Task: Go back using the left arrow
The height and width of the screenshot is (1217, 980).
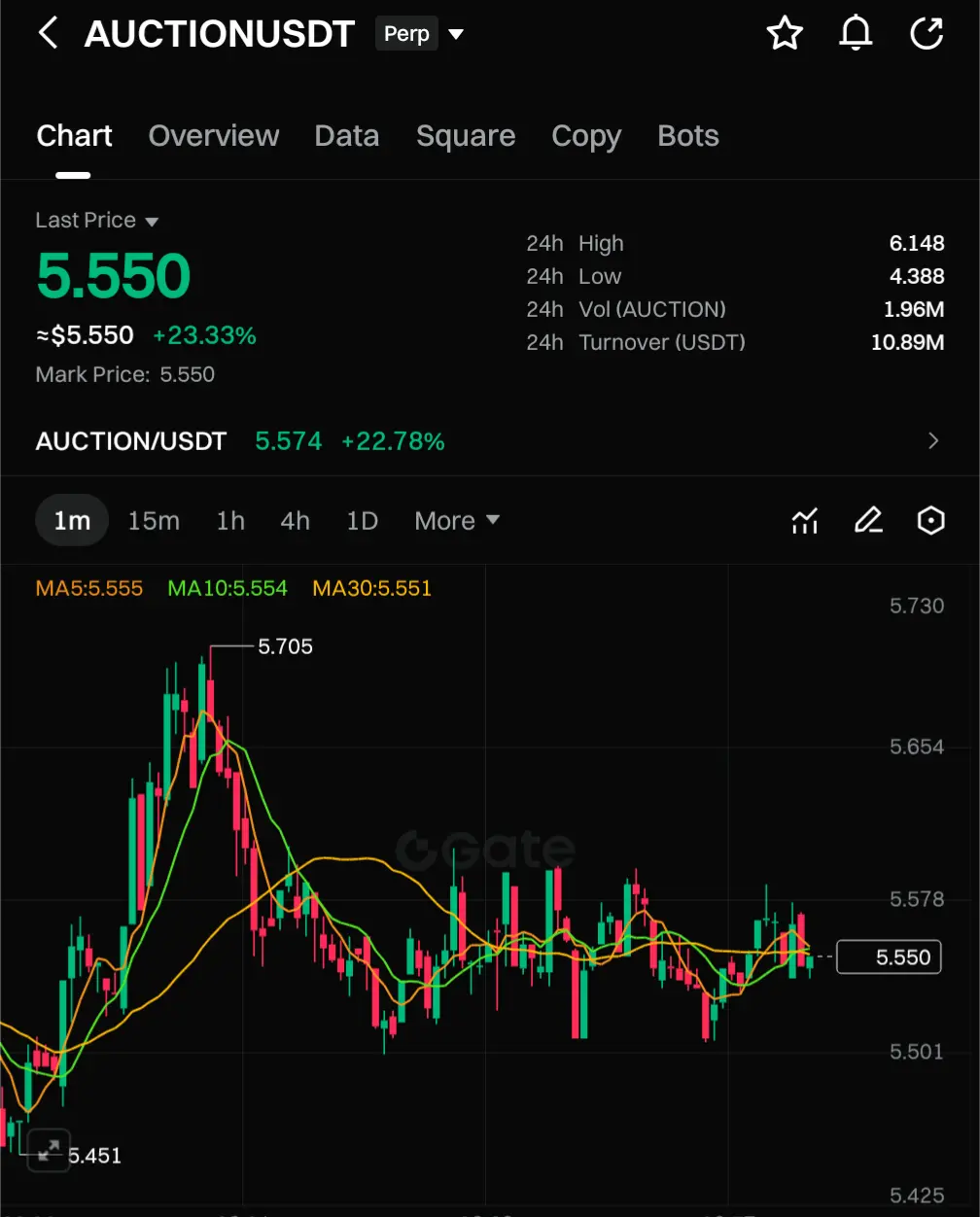Action: [x=48, y=33]
